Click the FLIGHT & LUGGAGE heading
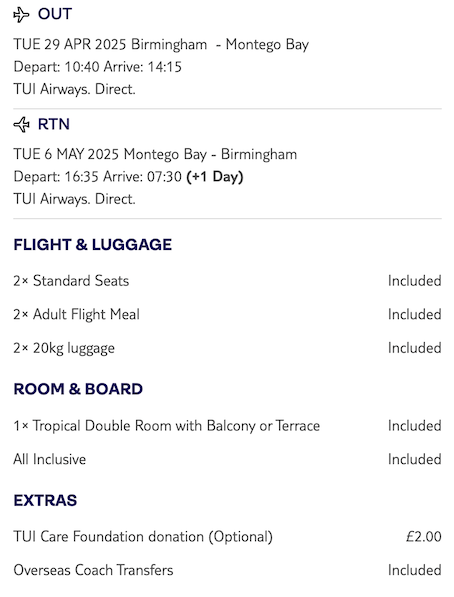 point(93,244)
